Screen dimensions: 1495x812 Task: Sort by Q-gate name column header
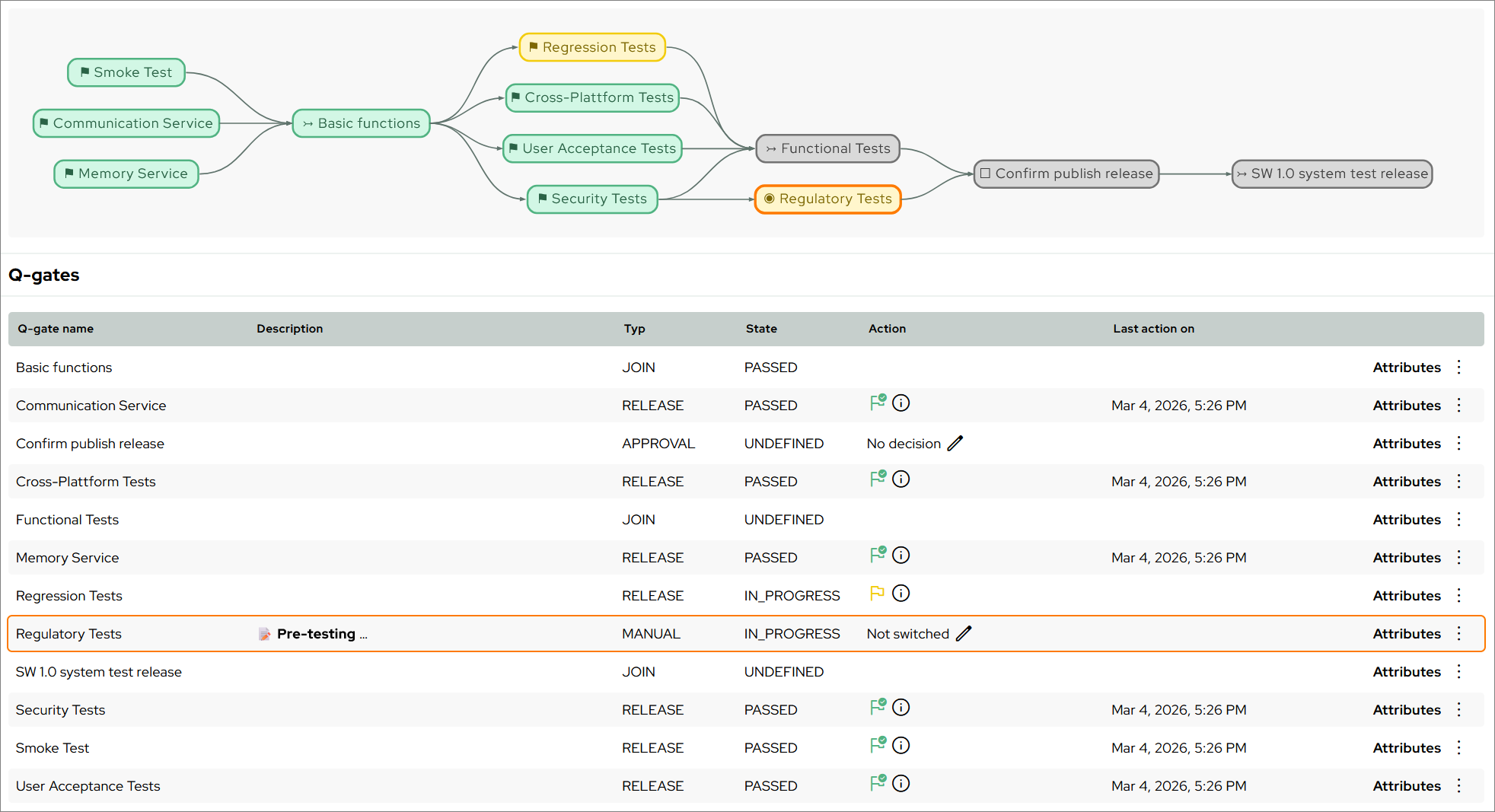coord(56,329)
